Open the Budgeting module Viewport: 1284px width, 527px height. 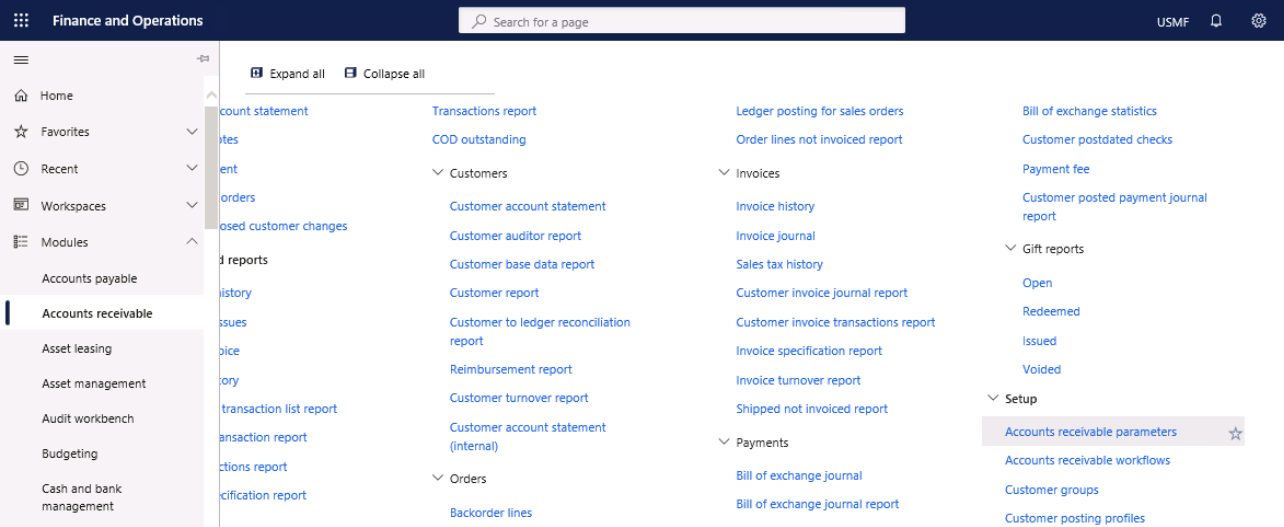point(70,454)
